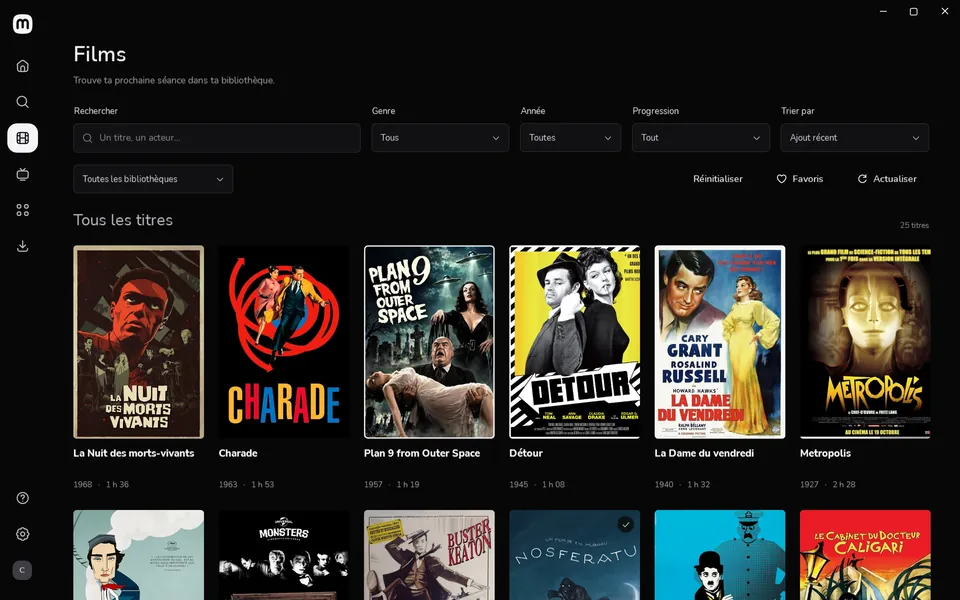The width and height of the screenshot is (960, 600).
Task: Open La Dame du vendredi poster
Action: 720,342
